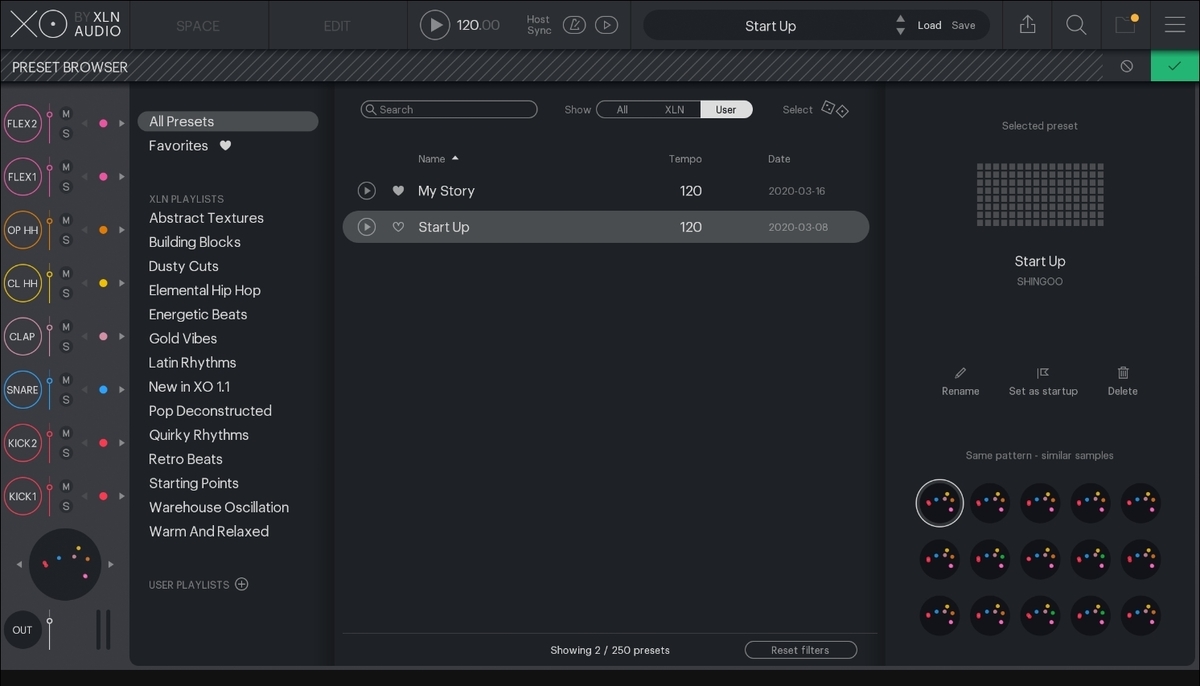
Task: Click the Rename pencil icon
Action: coord(960,373)
